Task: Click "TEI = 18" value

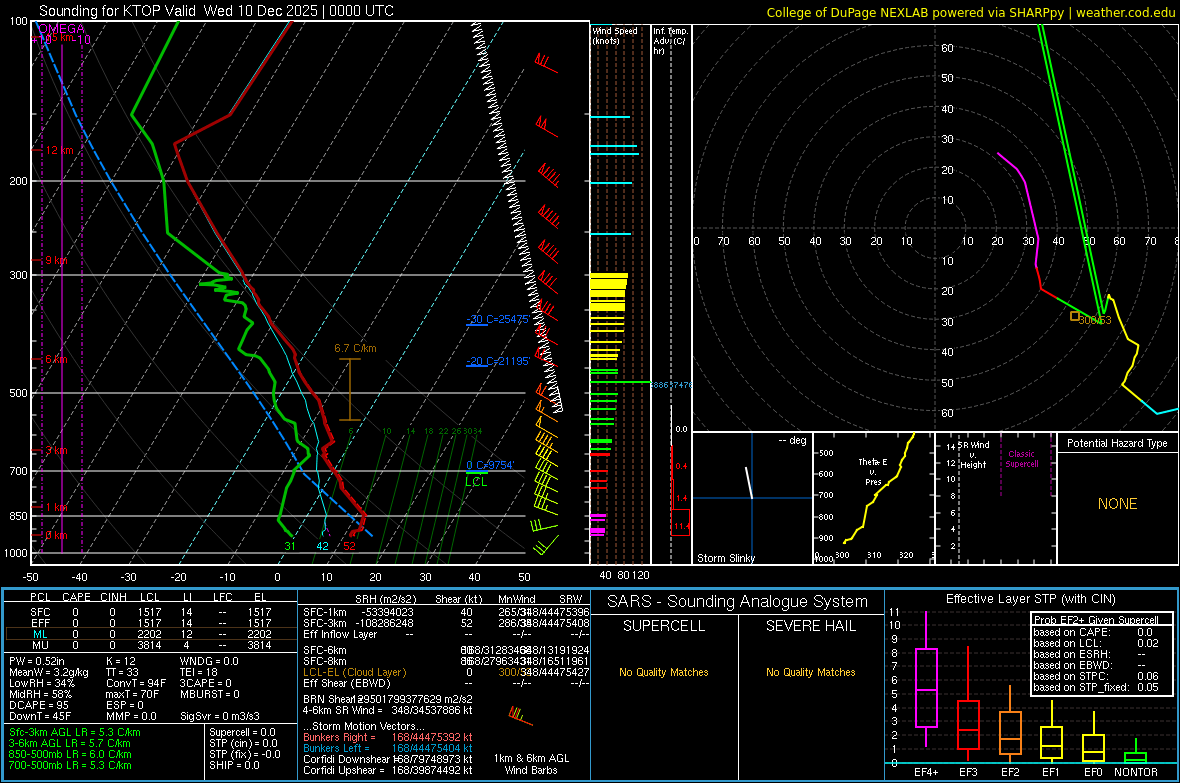Action: [x=199, y=672]
